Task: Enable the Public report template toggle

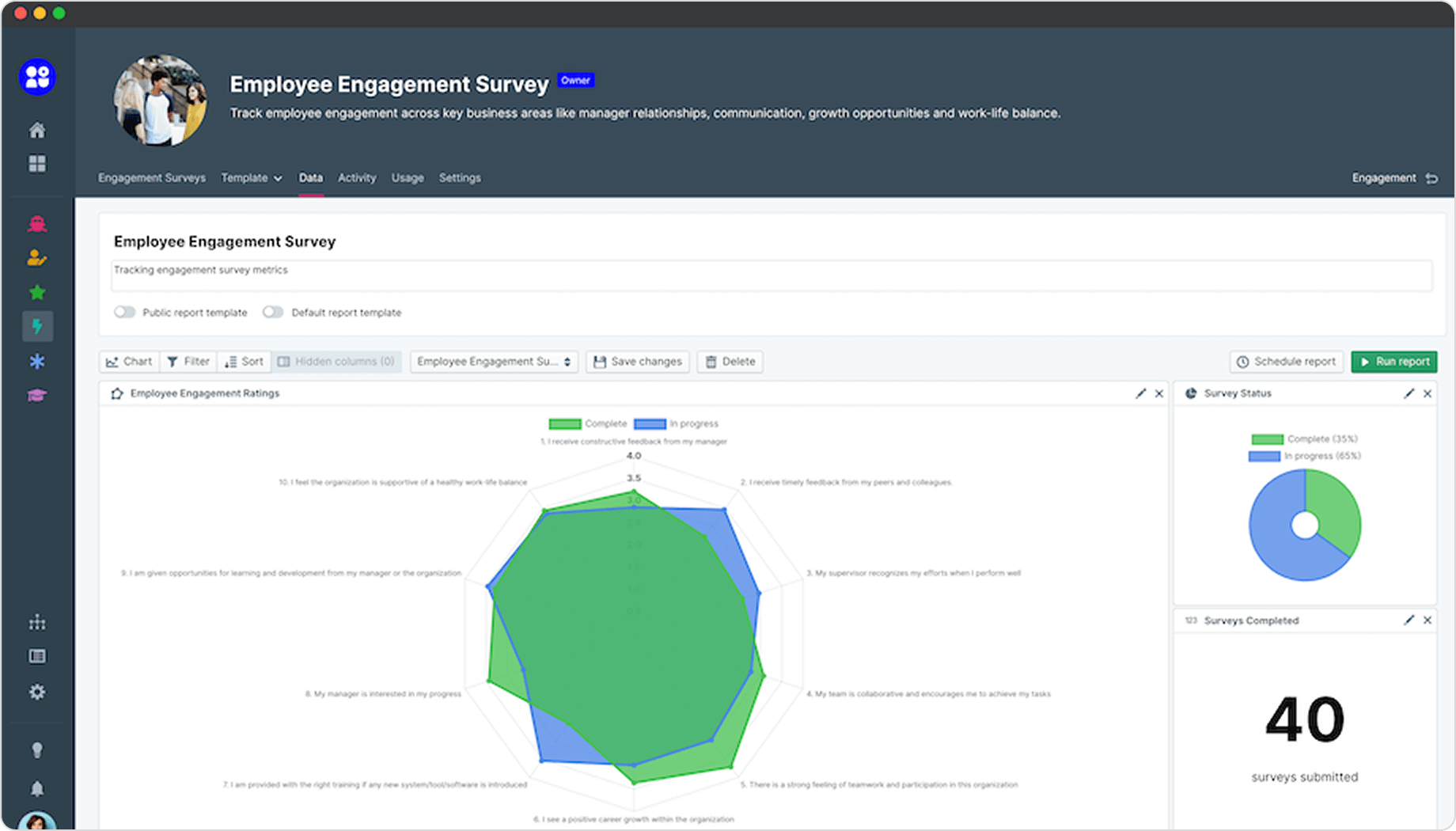Action: 125,312
